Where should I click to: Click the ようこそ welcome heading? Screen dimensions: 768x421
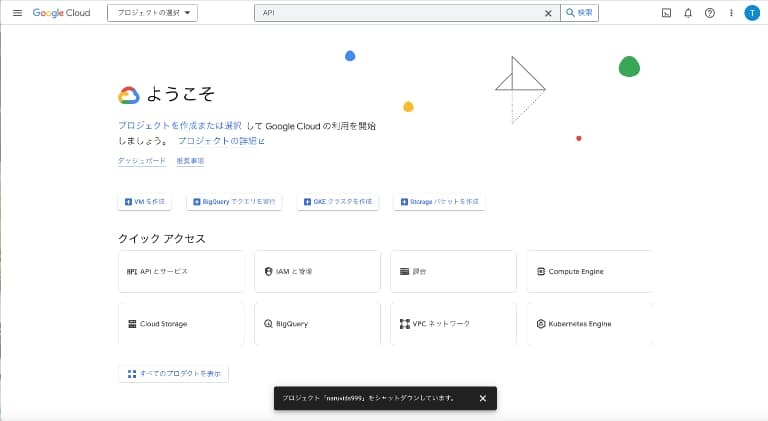(x=180, y=94)
